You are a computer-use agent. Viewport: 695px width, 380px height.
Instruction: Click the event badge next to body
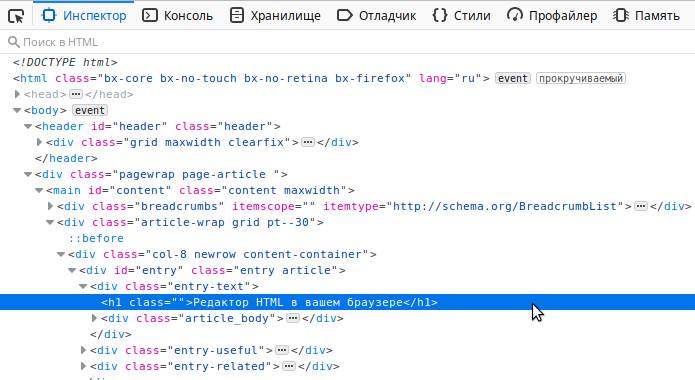point(90,110)
